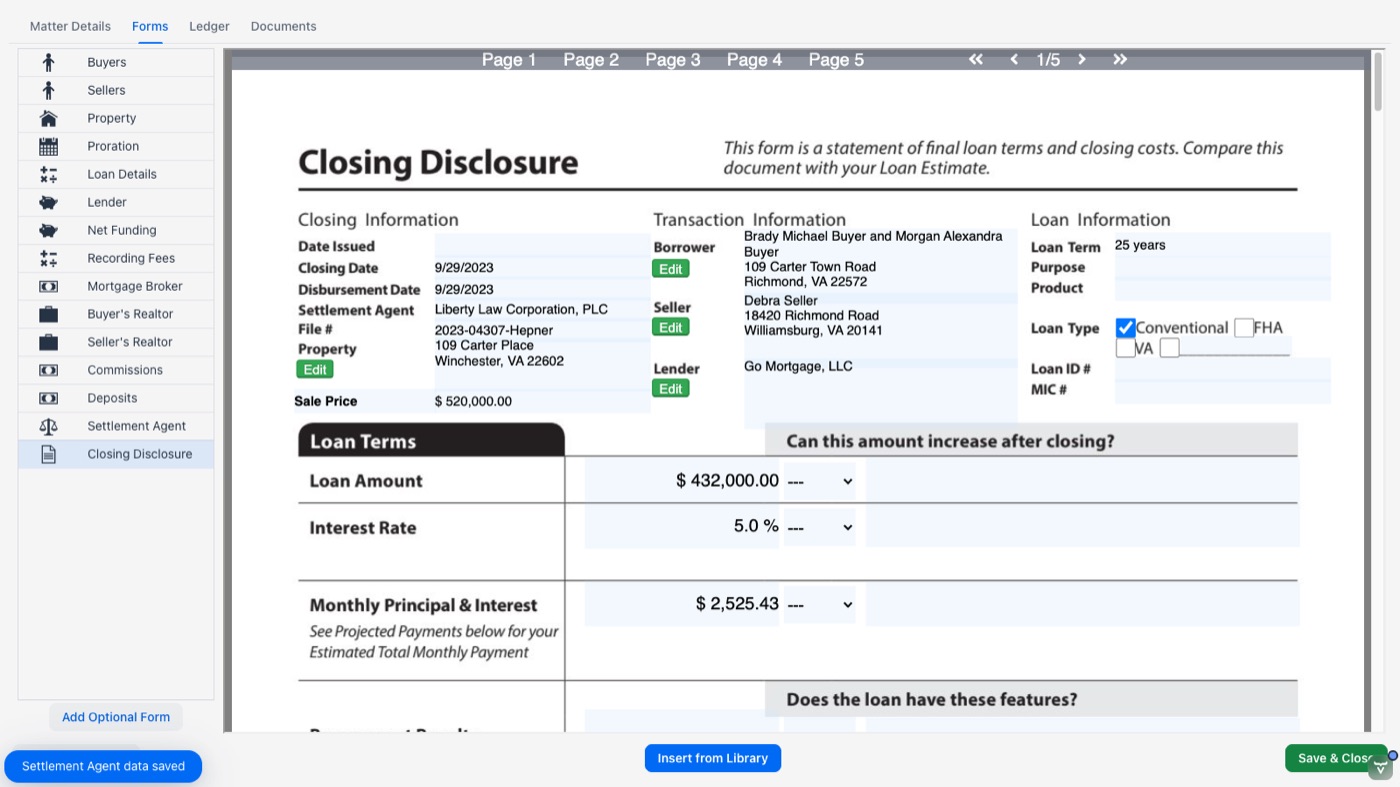This screenshot has width=1400, height=787.
Task: Click 'Settlement Agent data saved' notification
Action: (103, 766)
